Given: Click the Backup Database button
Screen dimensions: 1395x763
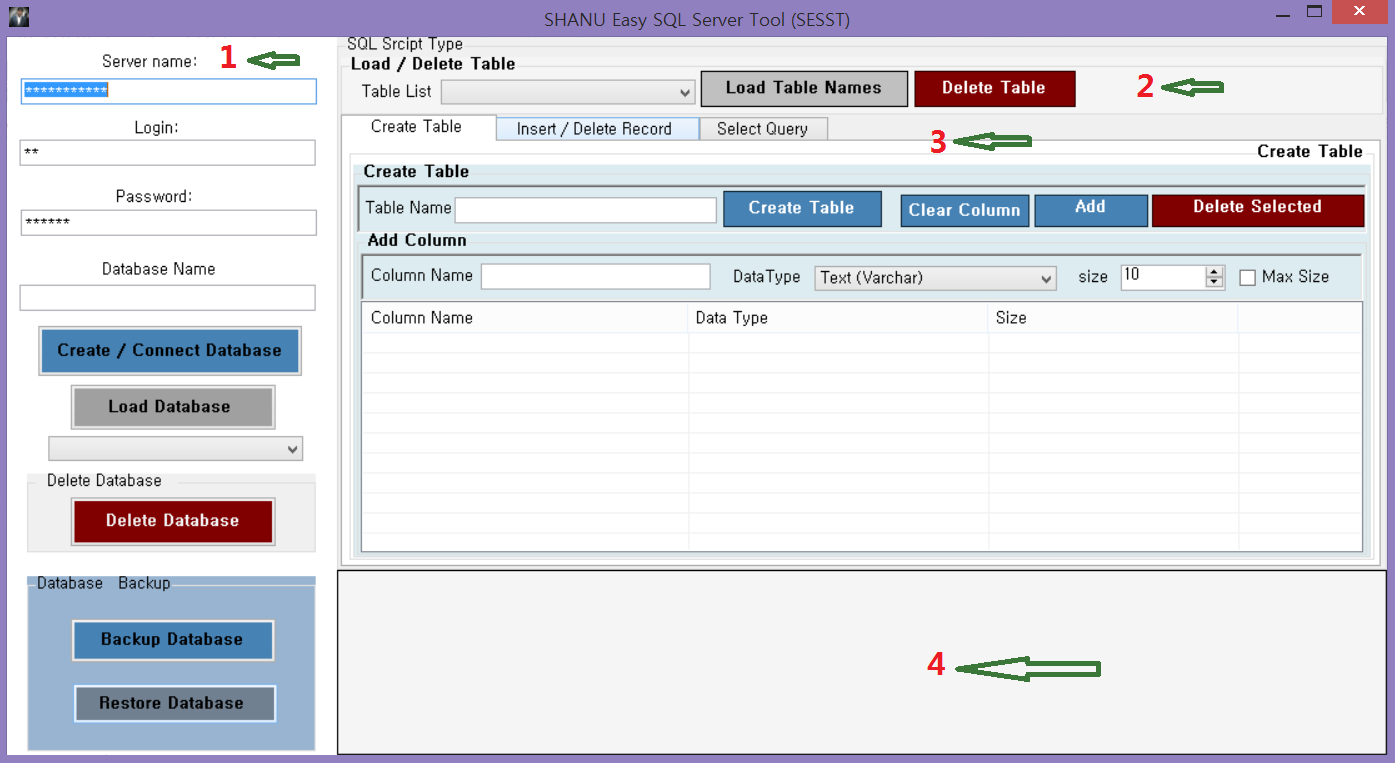Looking at the screenshot, I should click(173, 640).
